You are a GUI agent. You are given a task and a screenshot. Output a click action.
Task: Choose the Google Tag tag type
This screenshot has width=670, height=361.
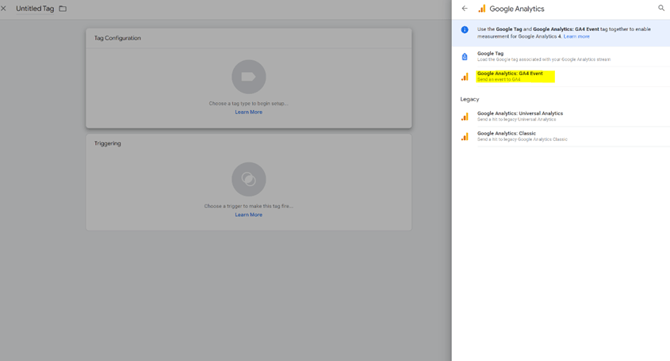tap(561, 56)
